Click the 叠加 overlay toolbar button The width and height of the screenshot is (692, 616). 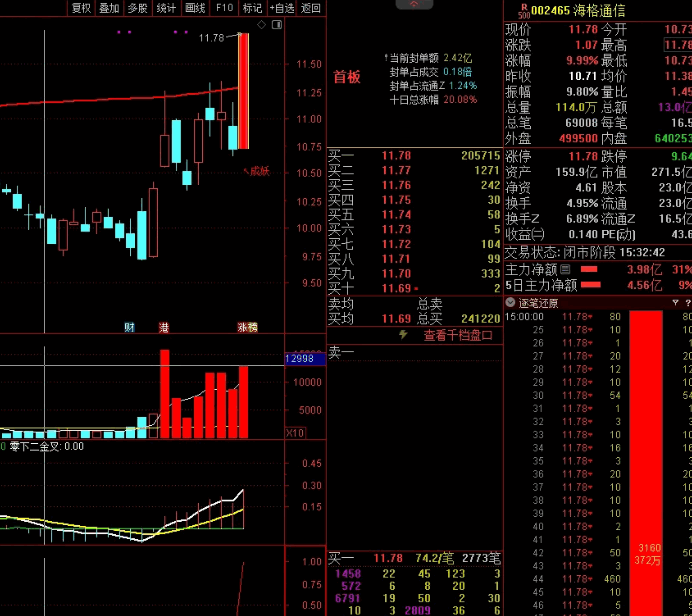point(109,8)
